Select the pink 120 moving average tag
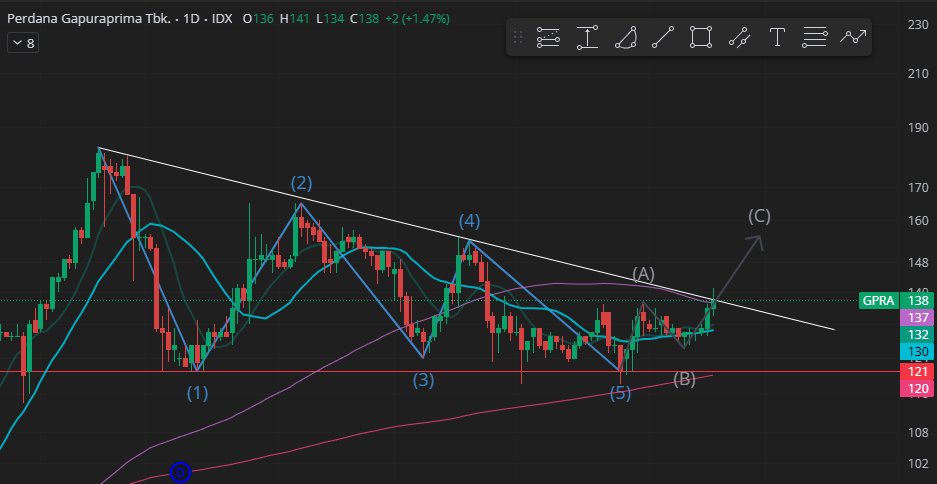The image size is (937, 484). pyautogui.click(x=918, y=389)
